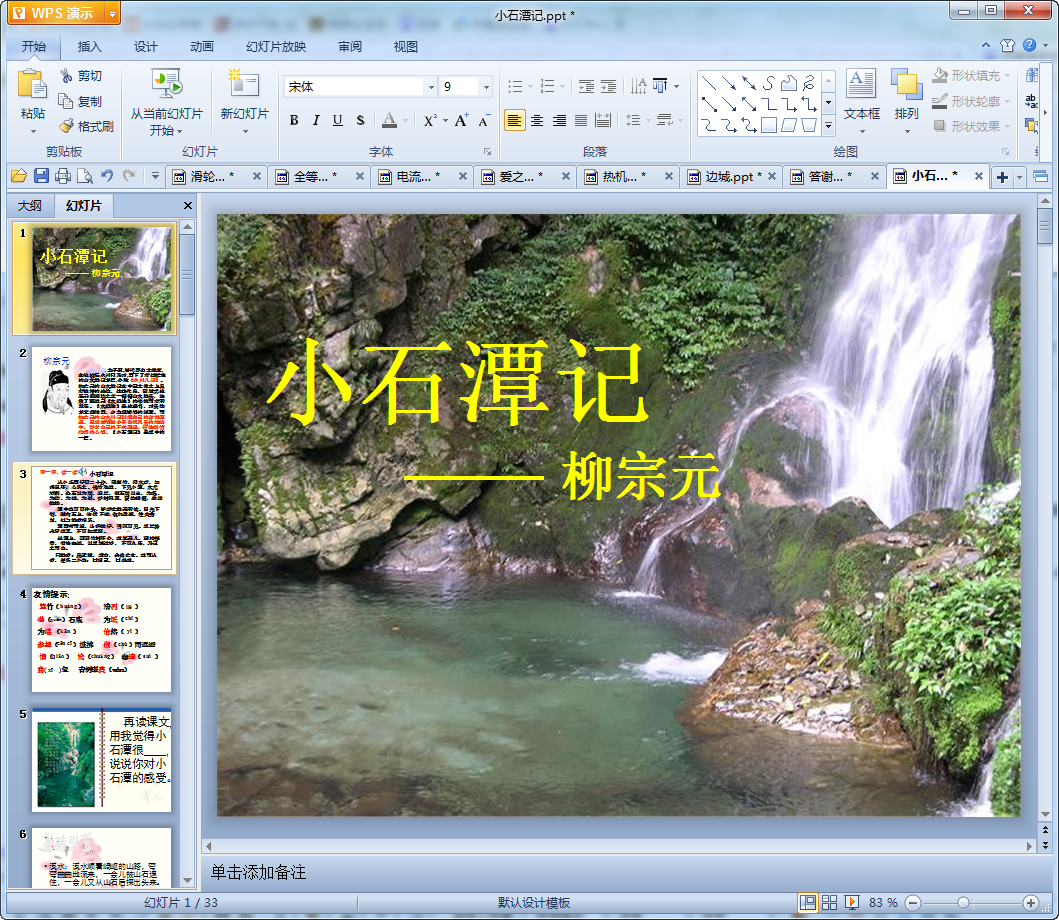The height and width of the screenshot is (920, 1059).
Task: Toggle align right paragraph button
Action: pyautogui.click(x=559, y=121)
